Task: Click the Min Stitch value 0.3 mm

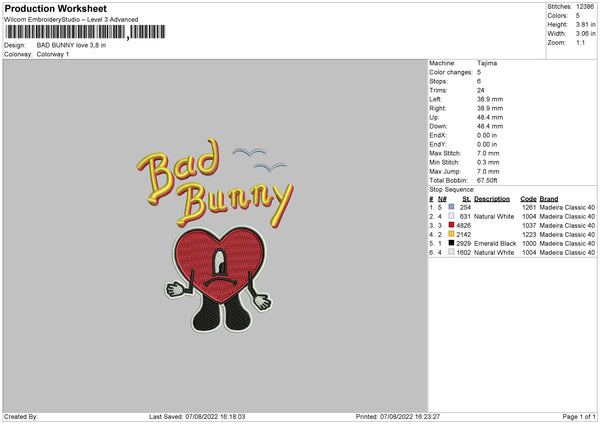Action: [x=488, y=162]
